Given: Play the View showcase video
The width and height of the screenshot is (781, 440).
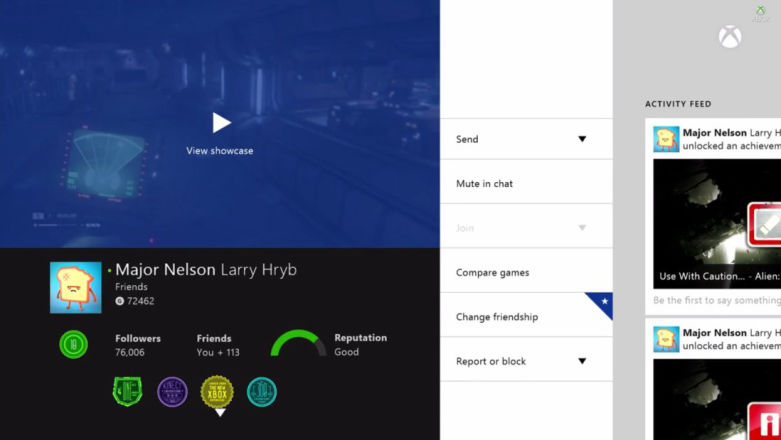Looking at the screenshot, I should click(x=221, y=123).
